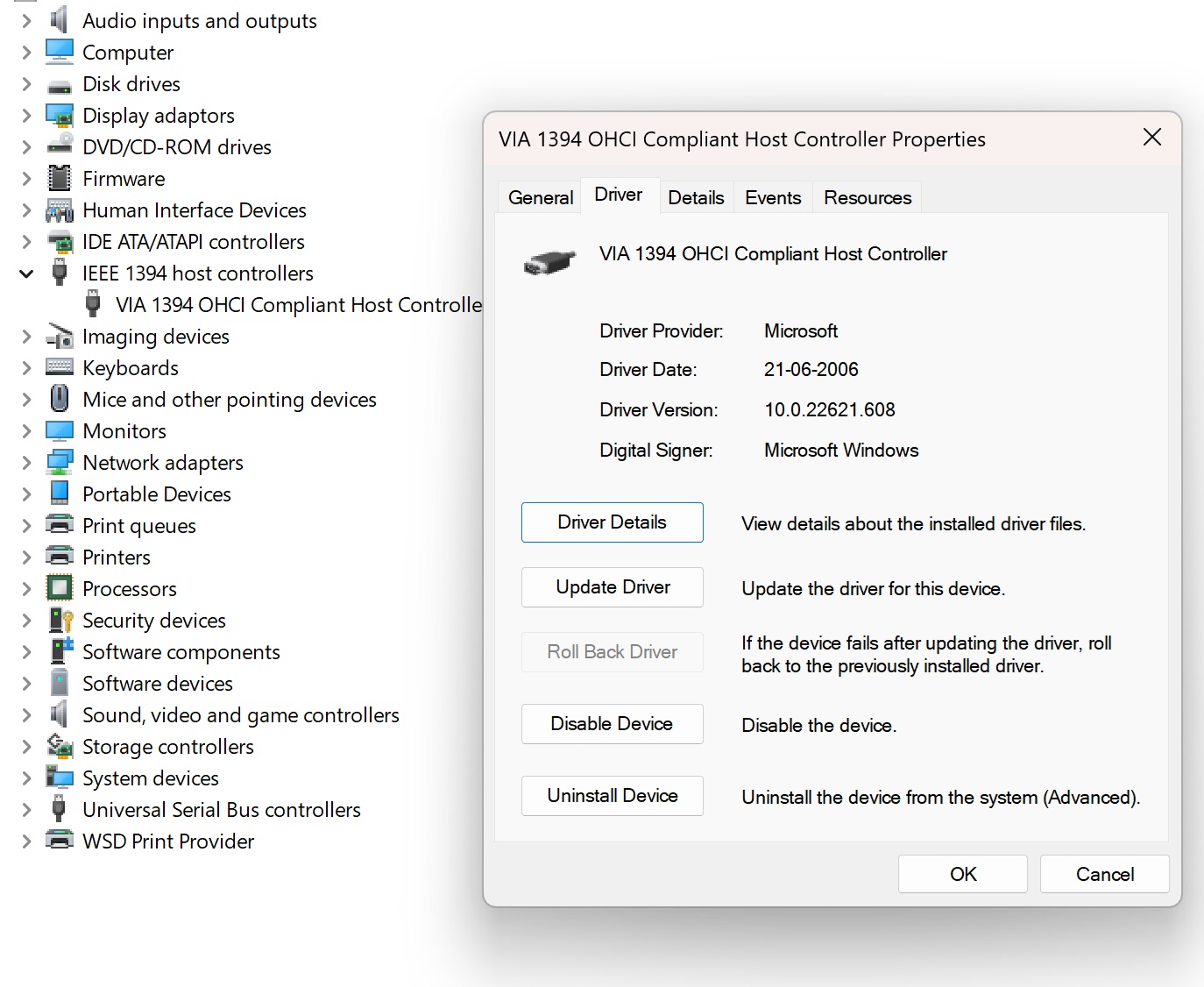This screenshot has height=987, width=1204.
Task: Click the Disable Device button
Action: click(x=613, y=724)
